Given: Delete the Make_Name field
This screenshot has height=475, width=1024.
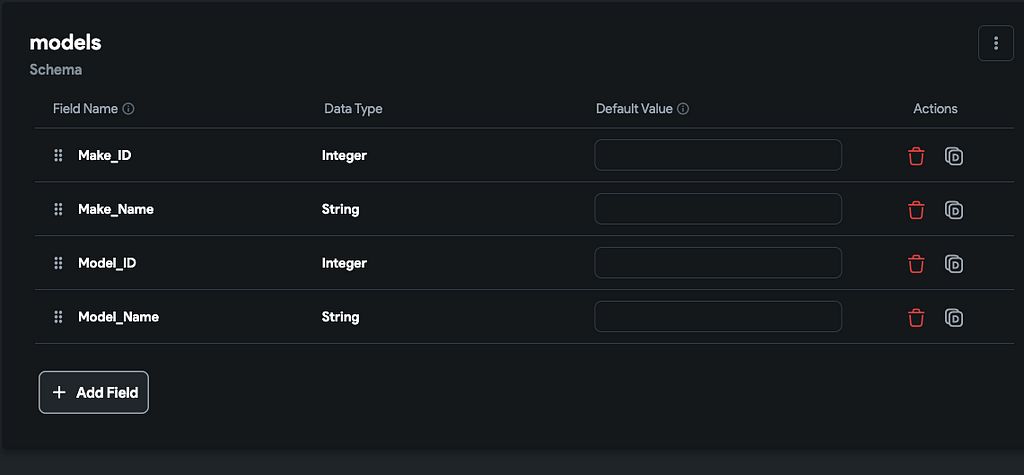Looking at the screenshot, I should click(x=915, y=210).
